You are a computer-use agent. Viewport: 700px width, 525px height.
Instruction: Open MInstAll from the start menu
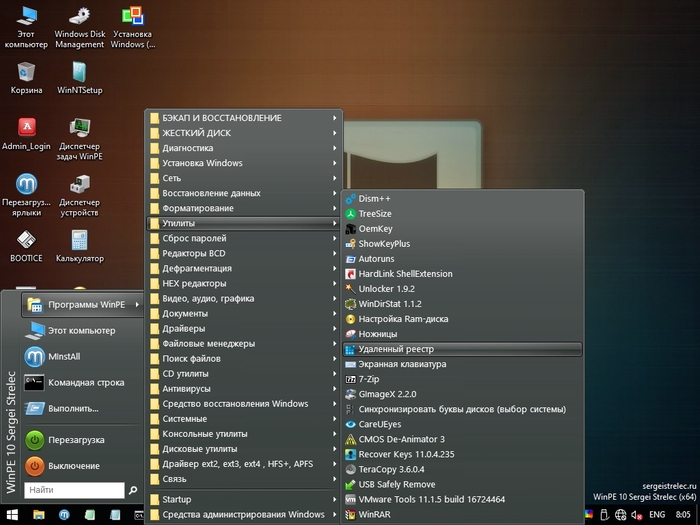[82, 357]
